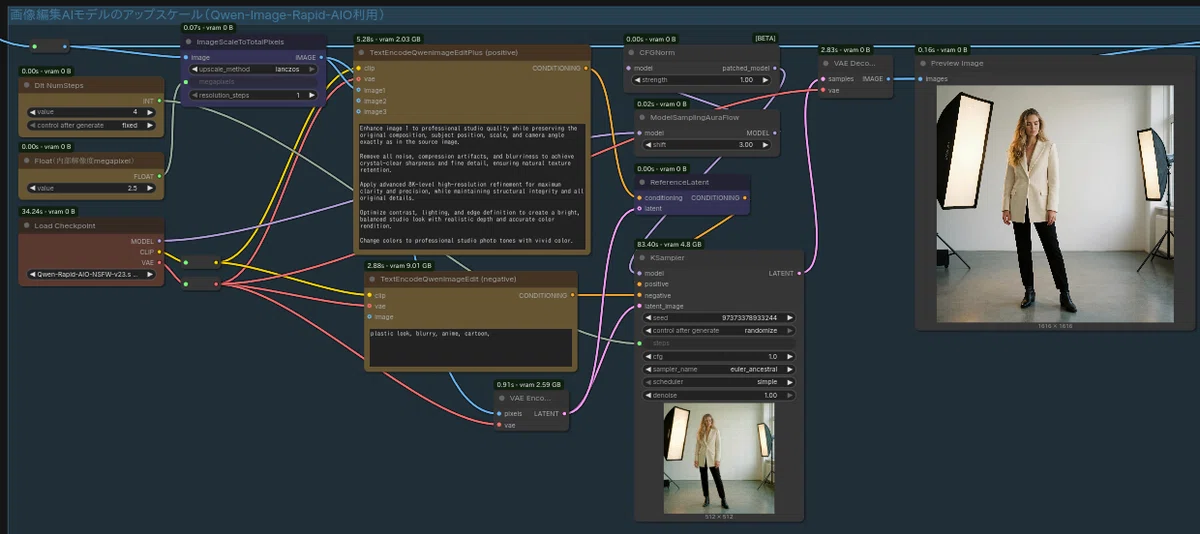Open the sampler_name euler_ancestral combo

pos(719,369)
